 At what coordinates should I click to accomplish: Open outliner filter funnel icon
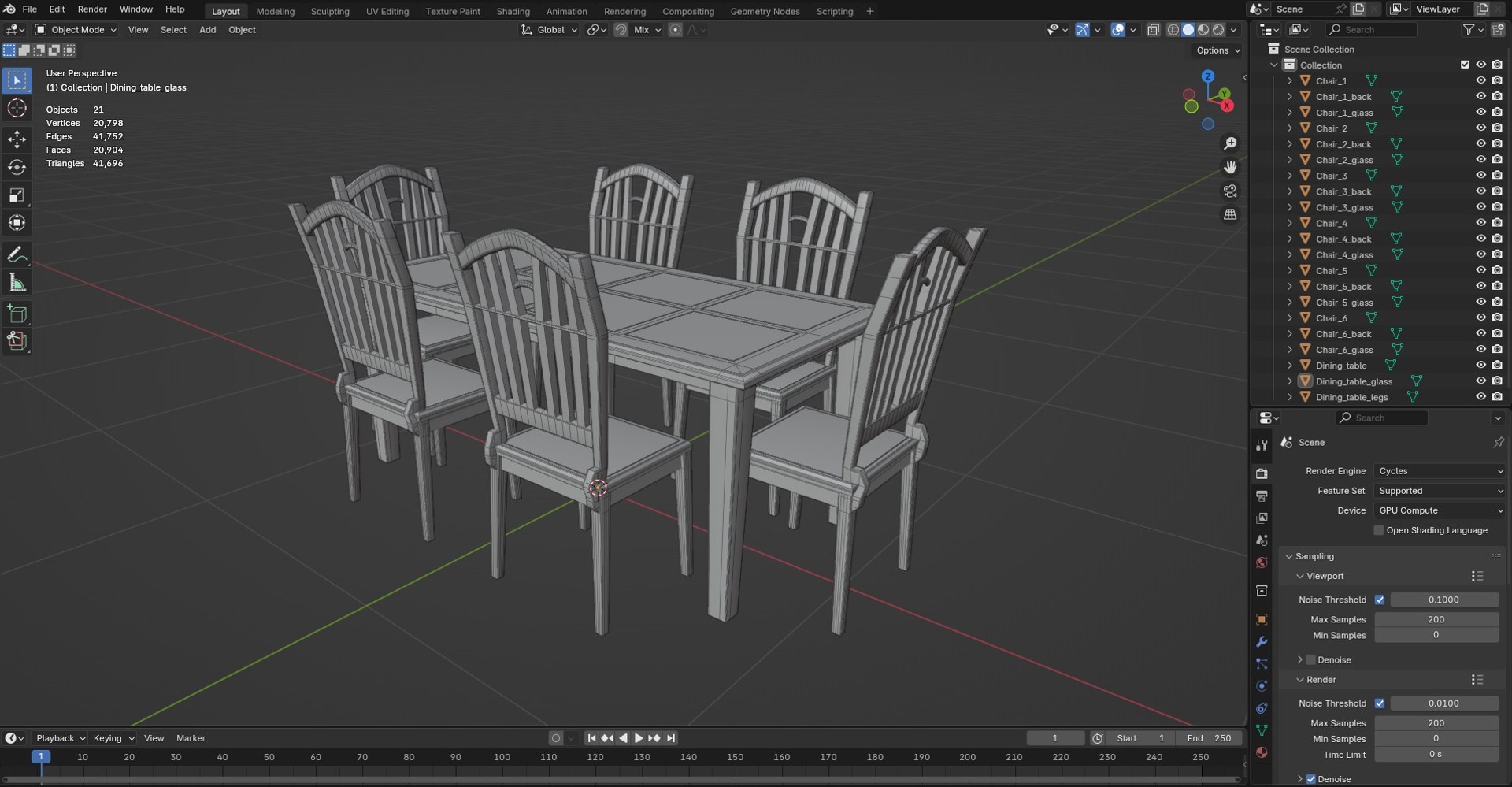tap(1469, 30)
